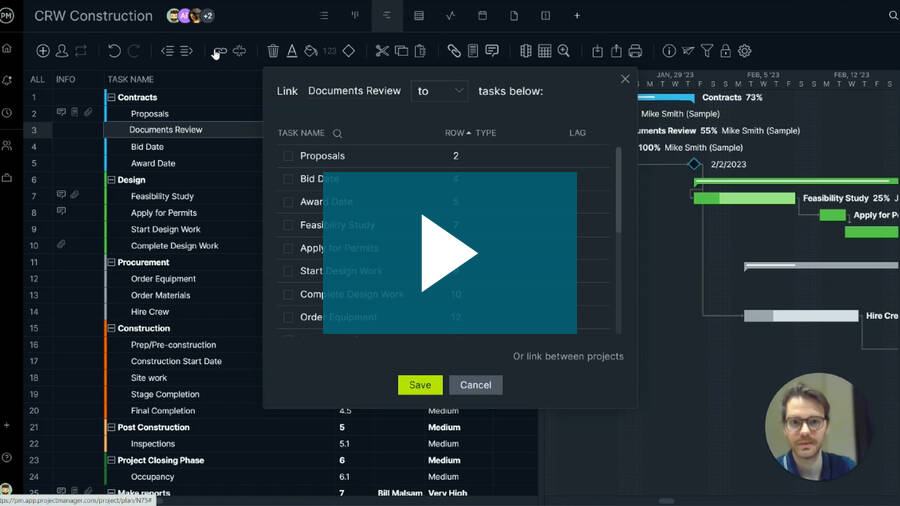
Task: Close the Link dialog with X
Action: 625,79
